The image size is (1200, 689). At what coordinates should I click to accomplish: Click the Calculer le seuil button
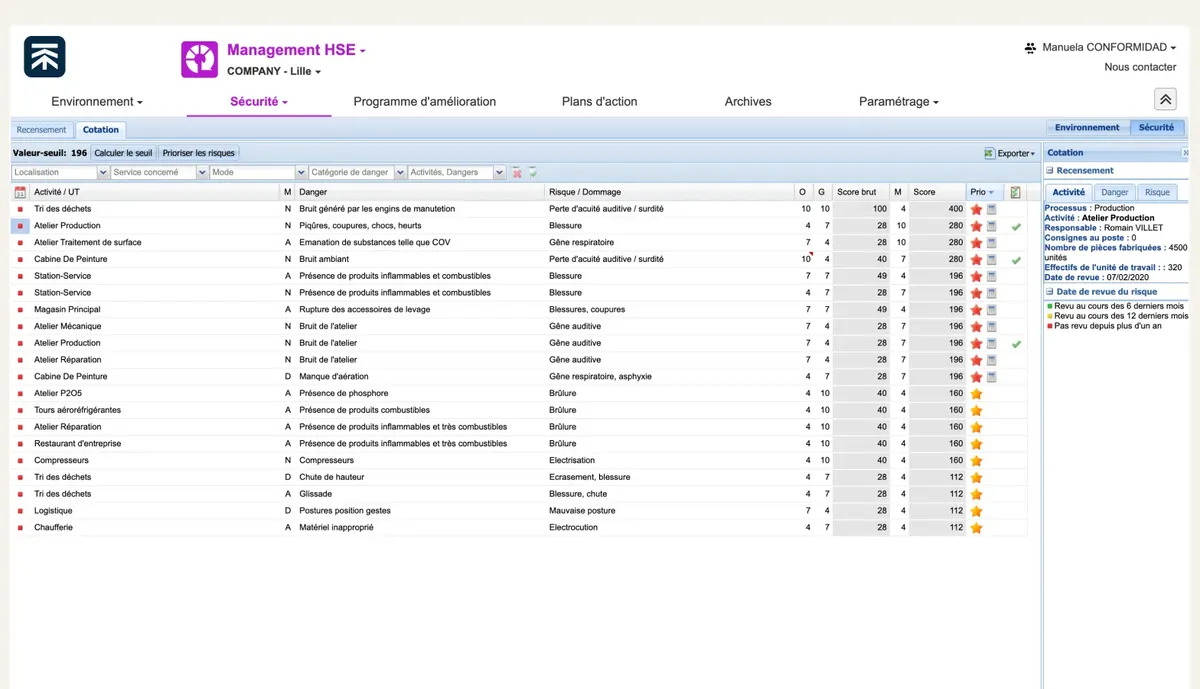(123, 153)
